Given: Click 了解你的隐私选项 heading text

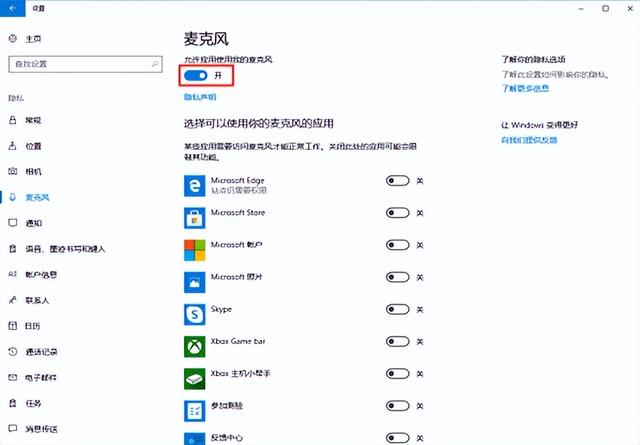Looking at the screenshot, I should [x=533, y=59].
